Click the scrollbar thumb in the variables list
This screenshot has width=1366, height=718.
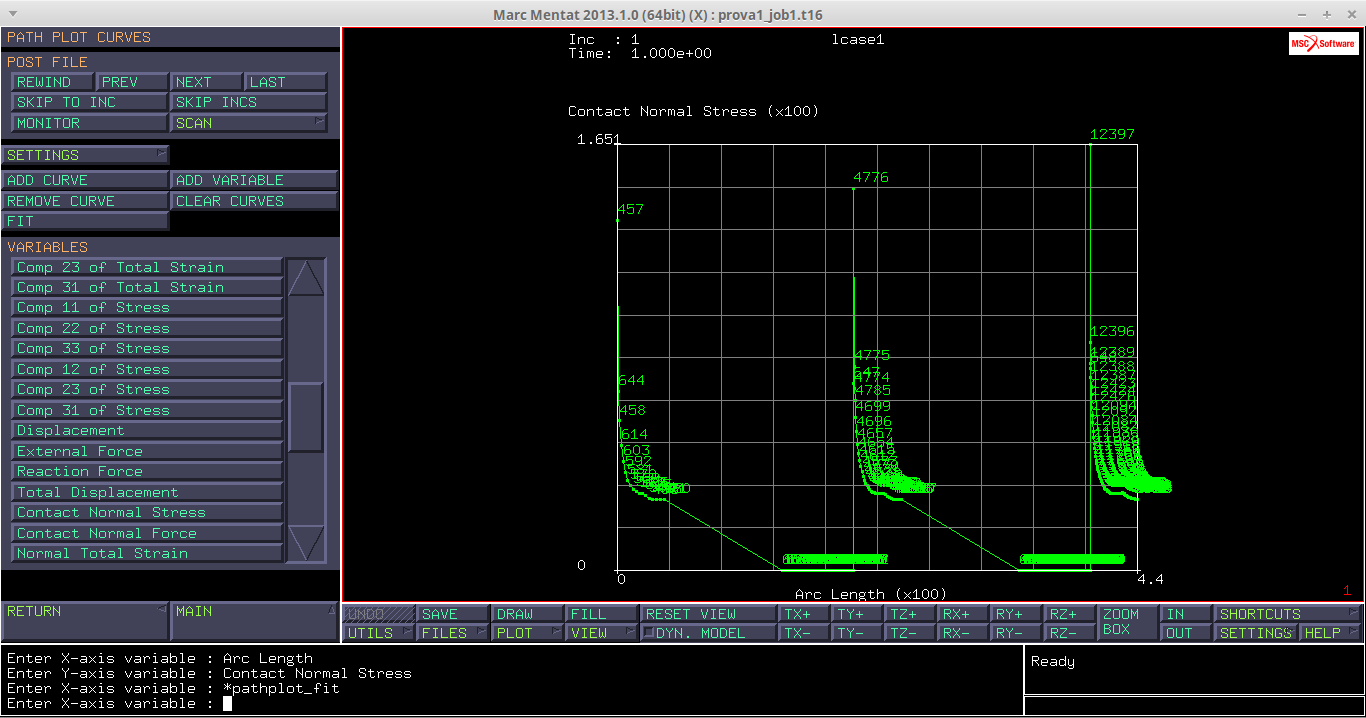306,417
